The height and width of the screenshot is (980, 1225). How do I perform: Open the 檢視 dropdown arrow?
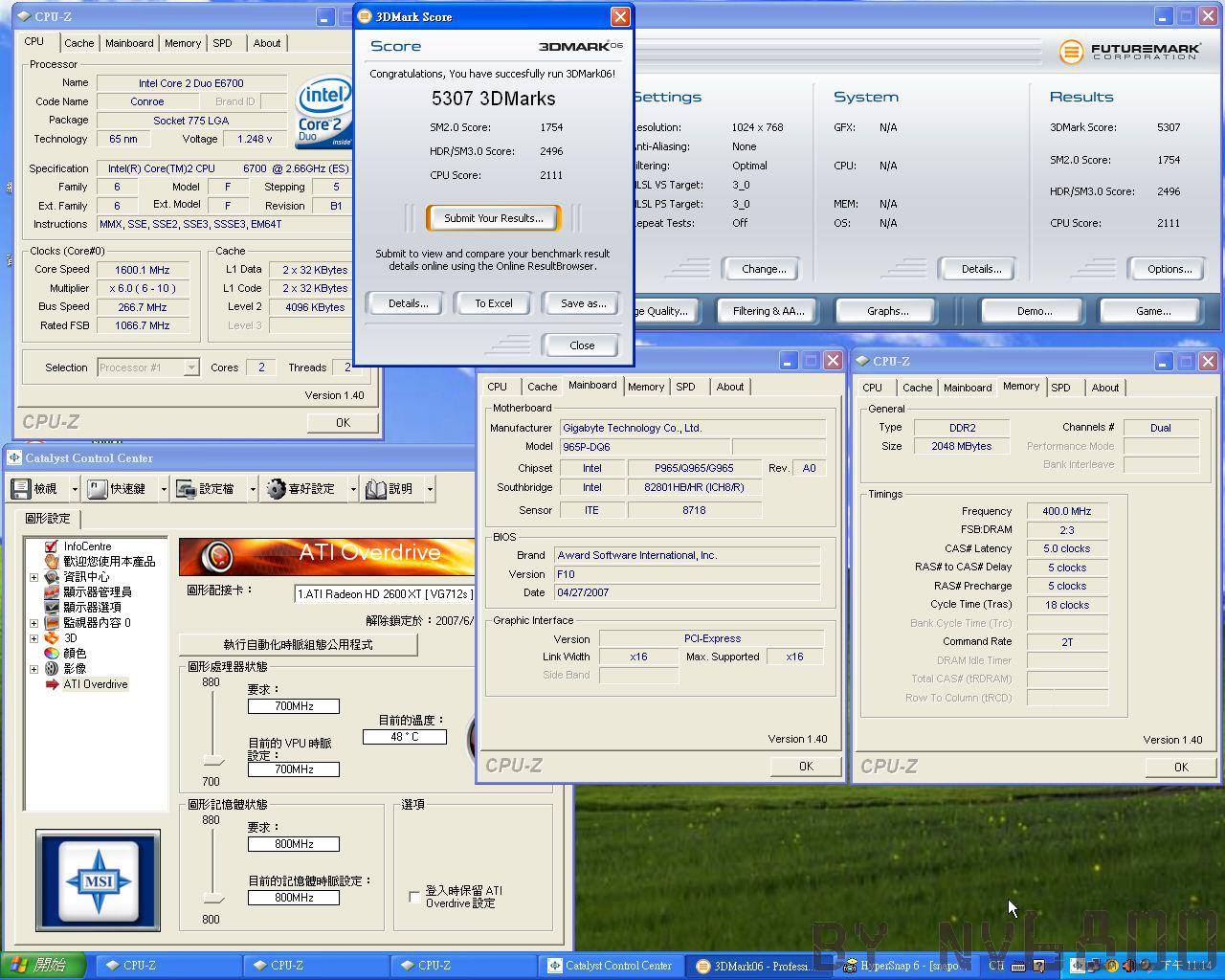point(74,489)
